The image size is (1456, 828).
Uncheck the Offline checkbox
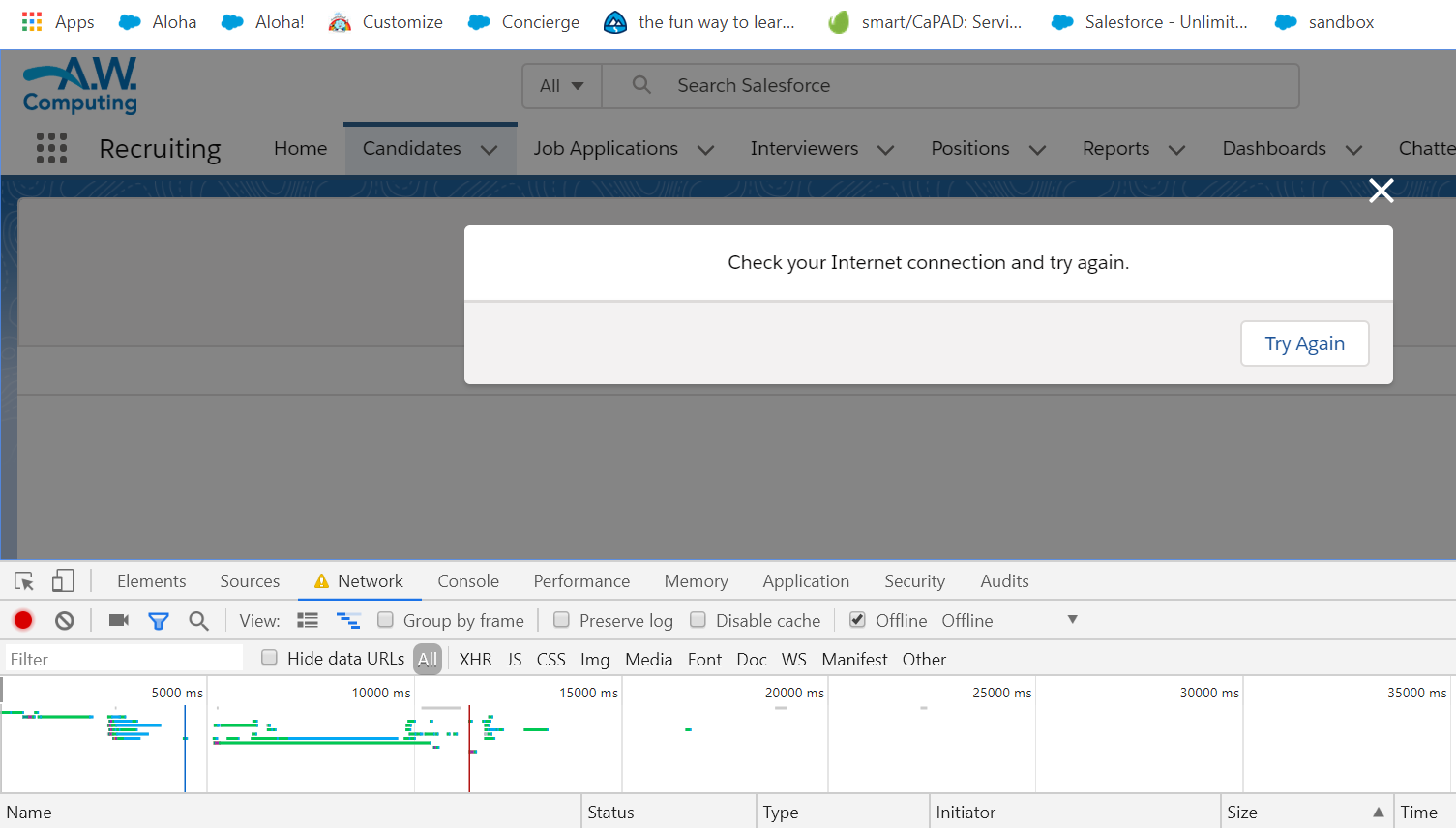[x=857, y=619]
